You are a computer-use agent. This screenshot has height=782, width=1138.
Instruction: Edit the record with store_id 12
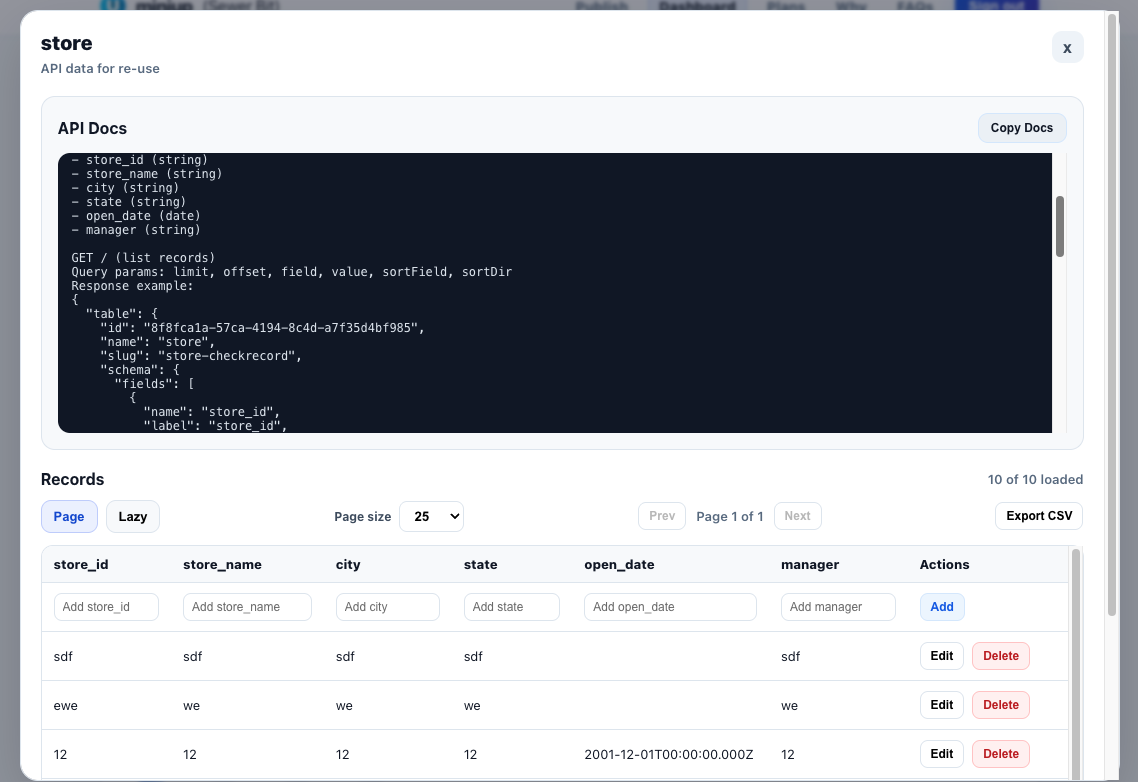(x=941, y=754)
